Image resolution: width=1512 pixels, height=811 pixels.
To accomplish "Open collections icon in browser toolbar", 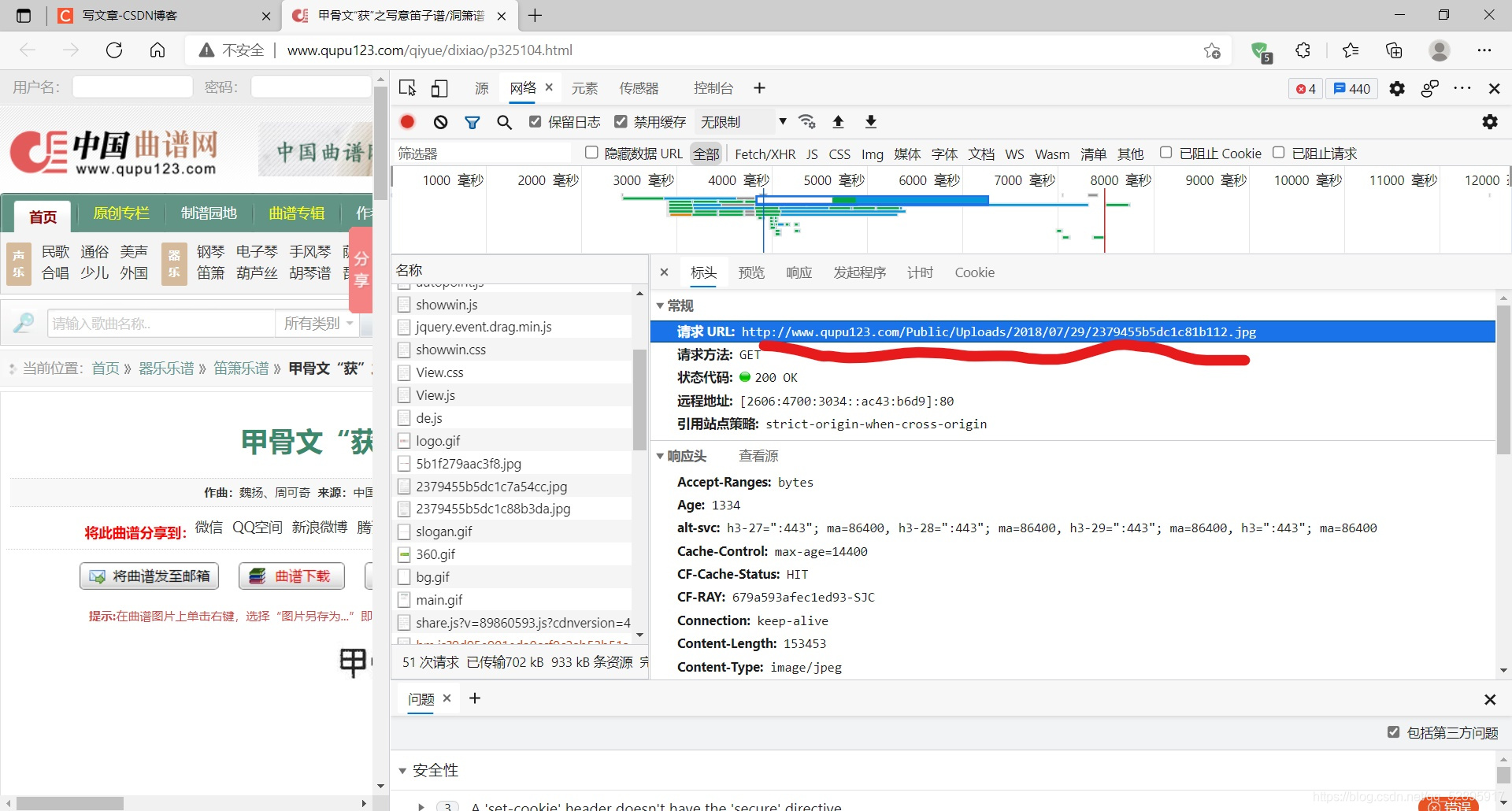I will pyautogui.click(x=1394, y=50).
